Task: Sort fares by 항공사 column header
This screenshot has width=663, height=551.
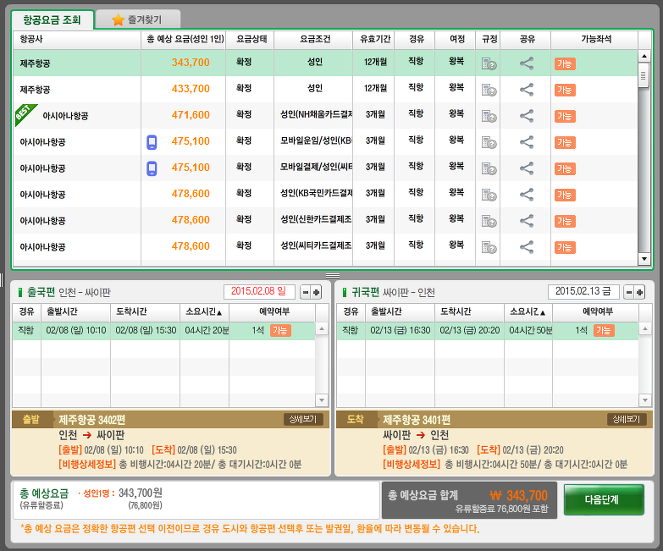Action: coord(77,39)
